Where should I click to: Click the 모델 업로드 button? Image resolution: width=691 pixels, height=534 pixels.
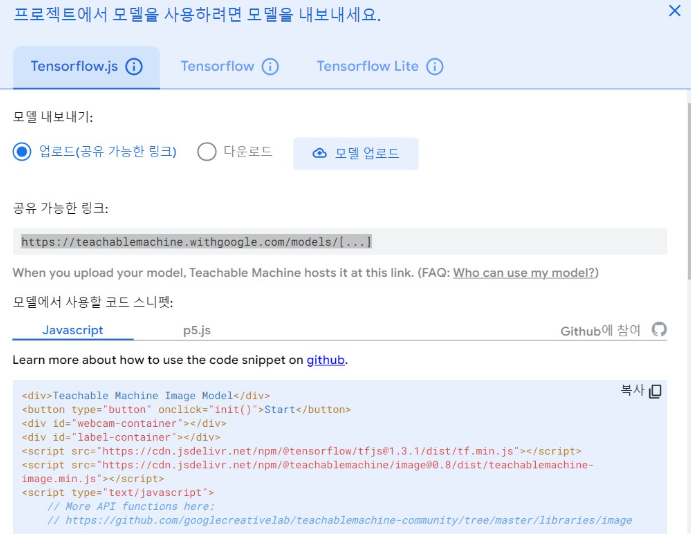tap(356, 153)
